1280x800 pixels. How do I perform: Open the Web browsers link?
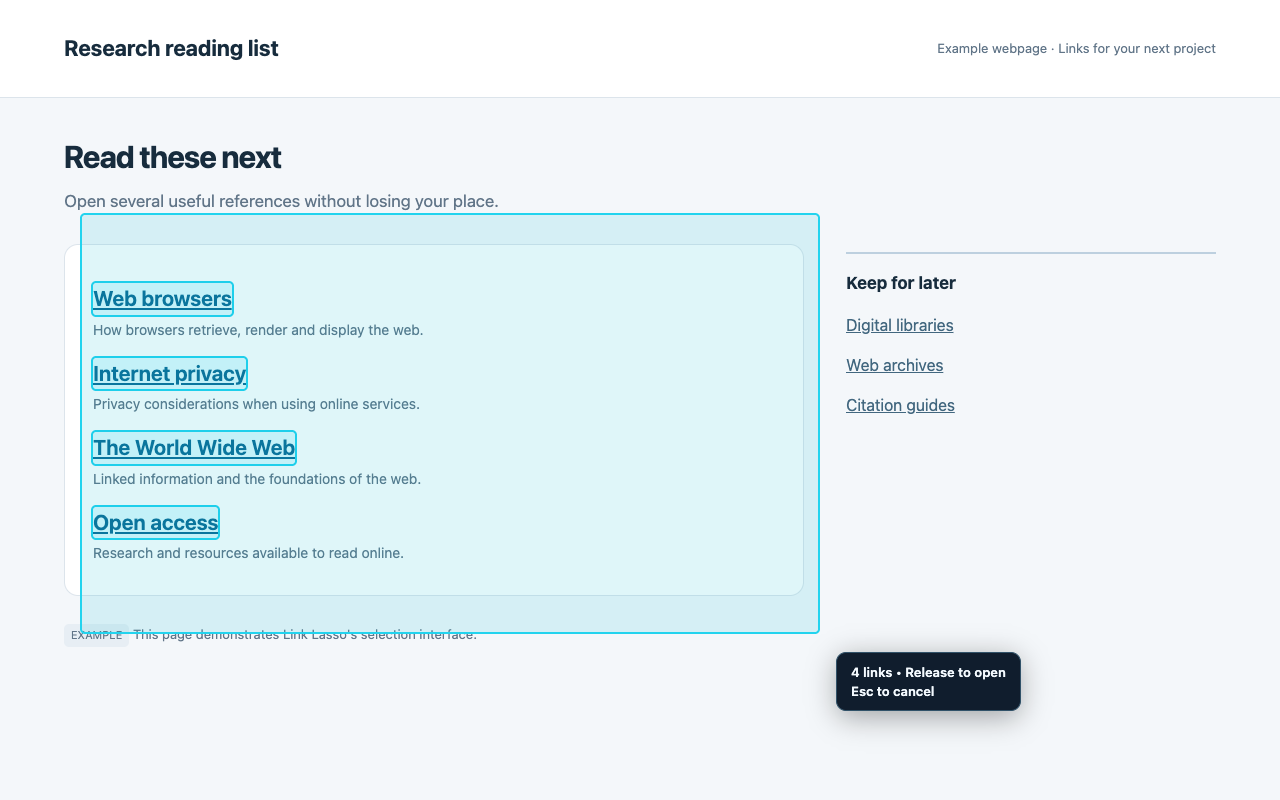pos(162,299)
